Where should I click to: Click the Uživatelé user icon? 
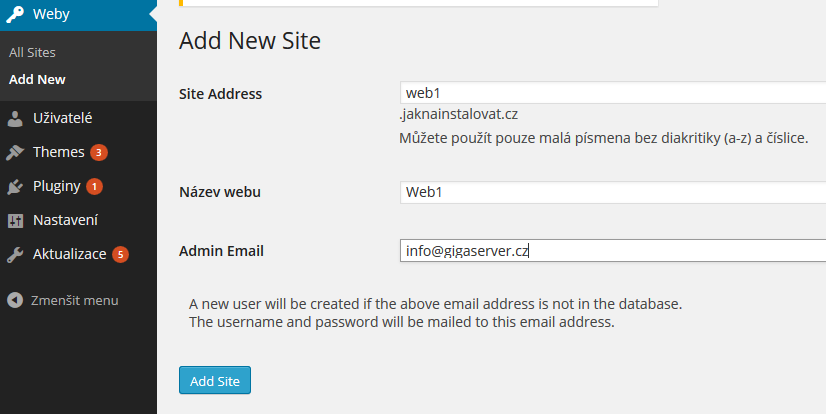[x=15, y=118]
